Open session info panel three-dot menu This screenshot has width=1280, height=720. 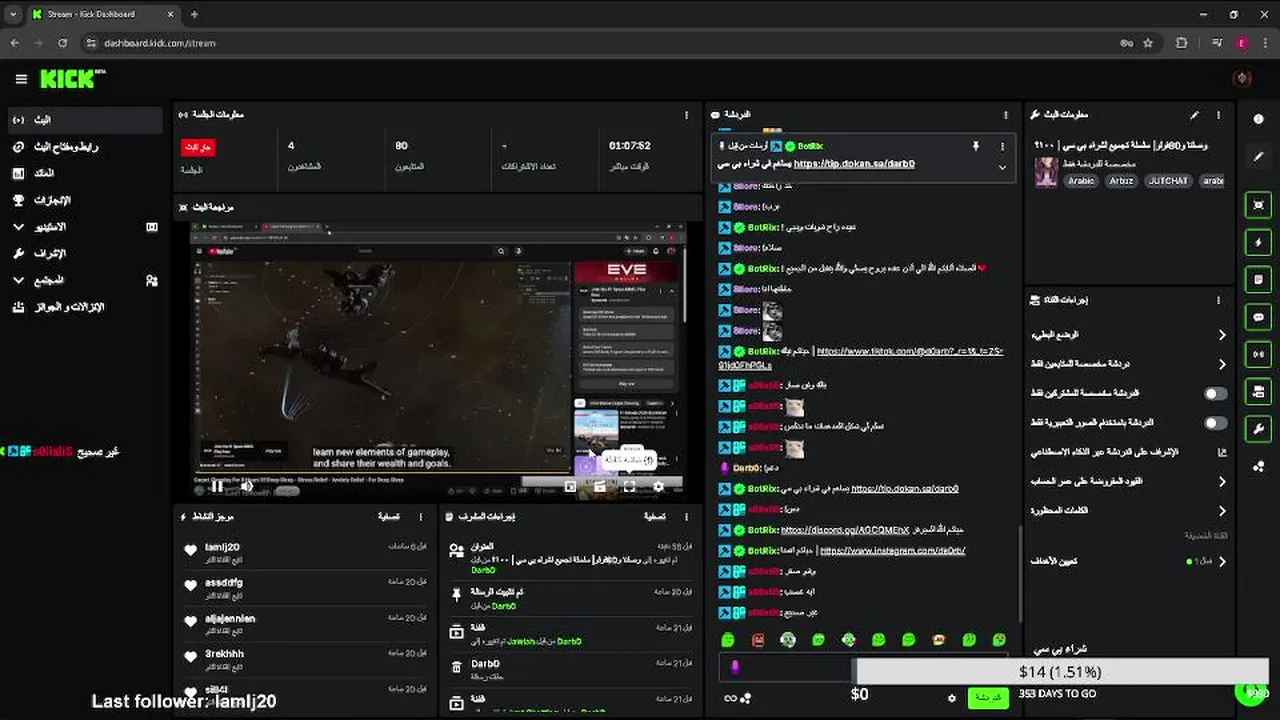pos(686,115)
